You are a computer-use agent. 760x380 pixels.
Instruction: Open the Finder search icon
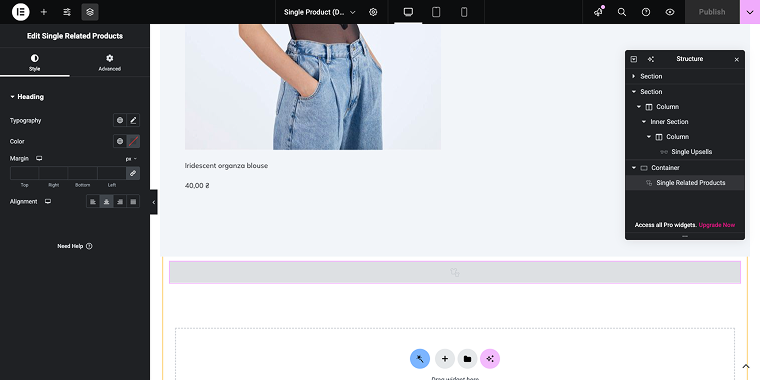(x=622, y=12)
